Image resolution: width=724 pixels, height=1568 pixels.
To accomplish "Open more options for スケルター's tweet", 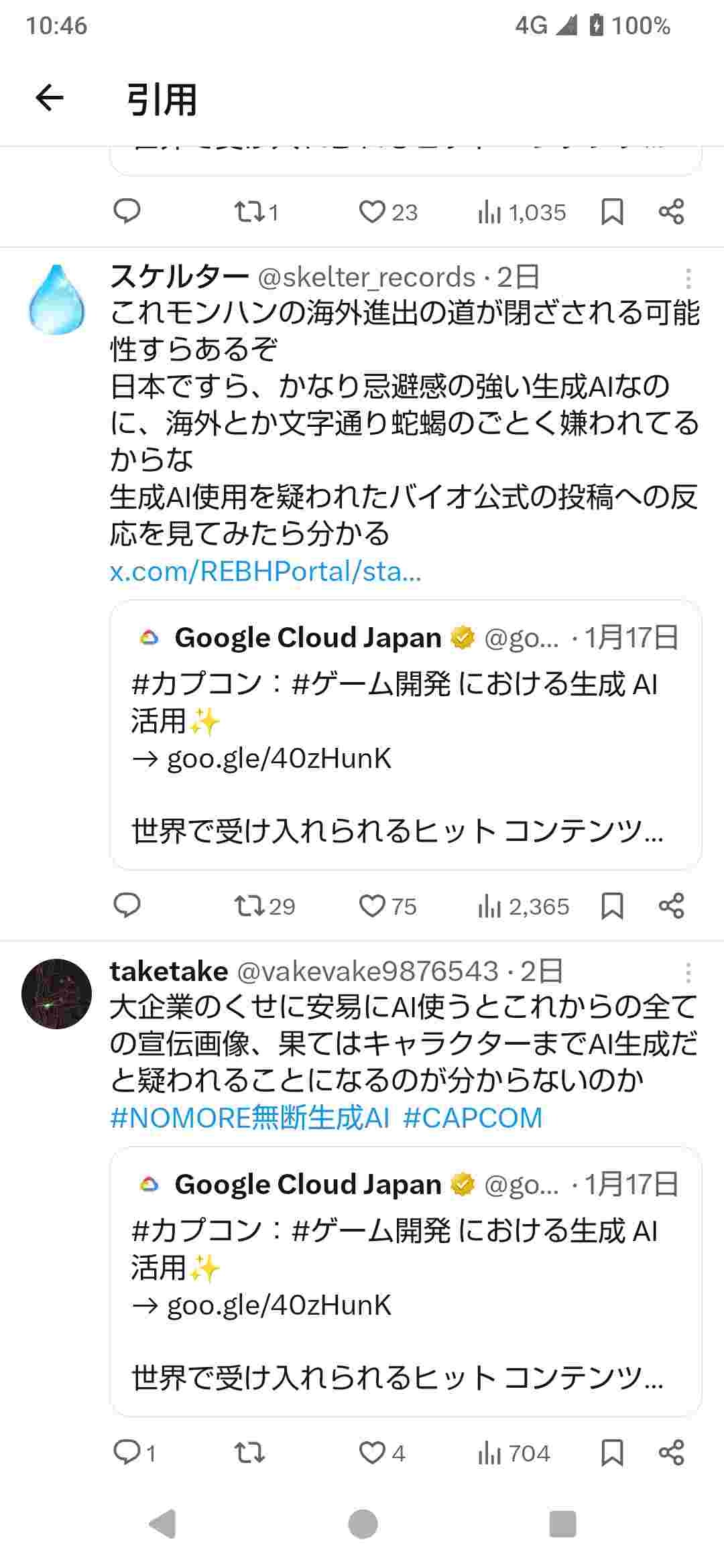I will click(688, 277).
